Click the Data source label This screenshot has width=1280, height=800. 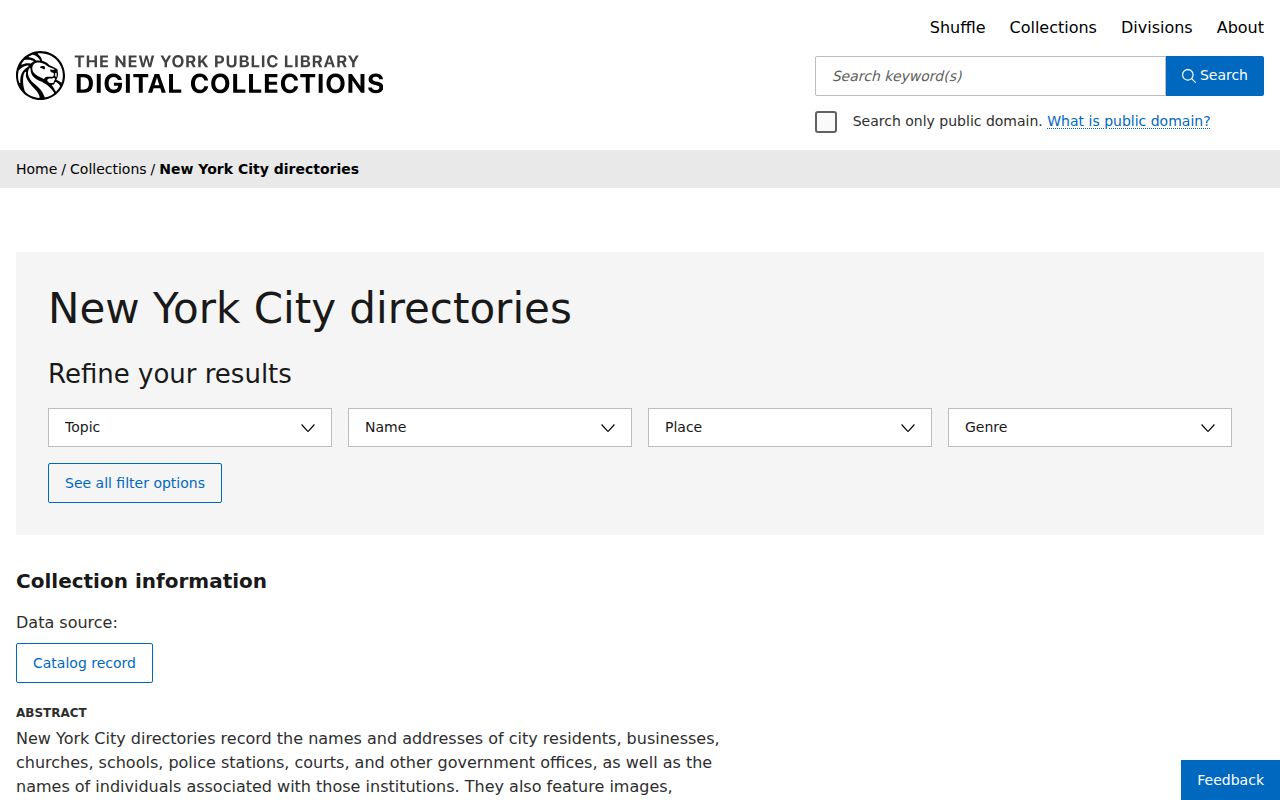click(x=66, y=622)
